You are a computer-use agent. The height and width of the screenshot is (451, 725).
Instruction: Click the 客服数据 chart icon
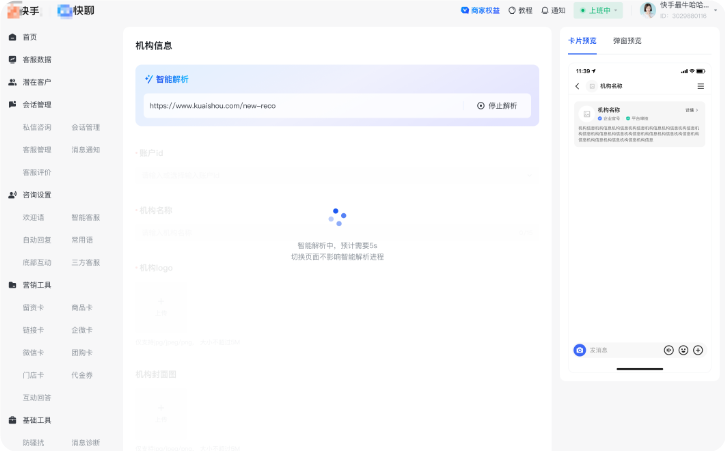coord(12,60)
